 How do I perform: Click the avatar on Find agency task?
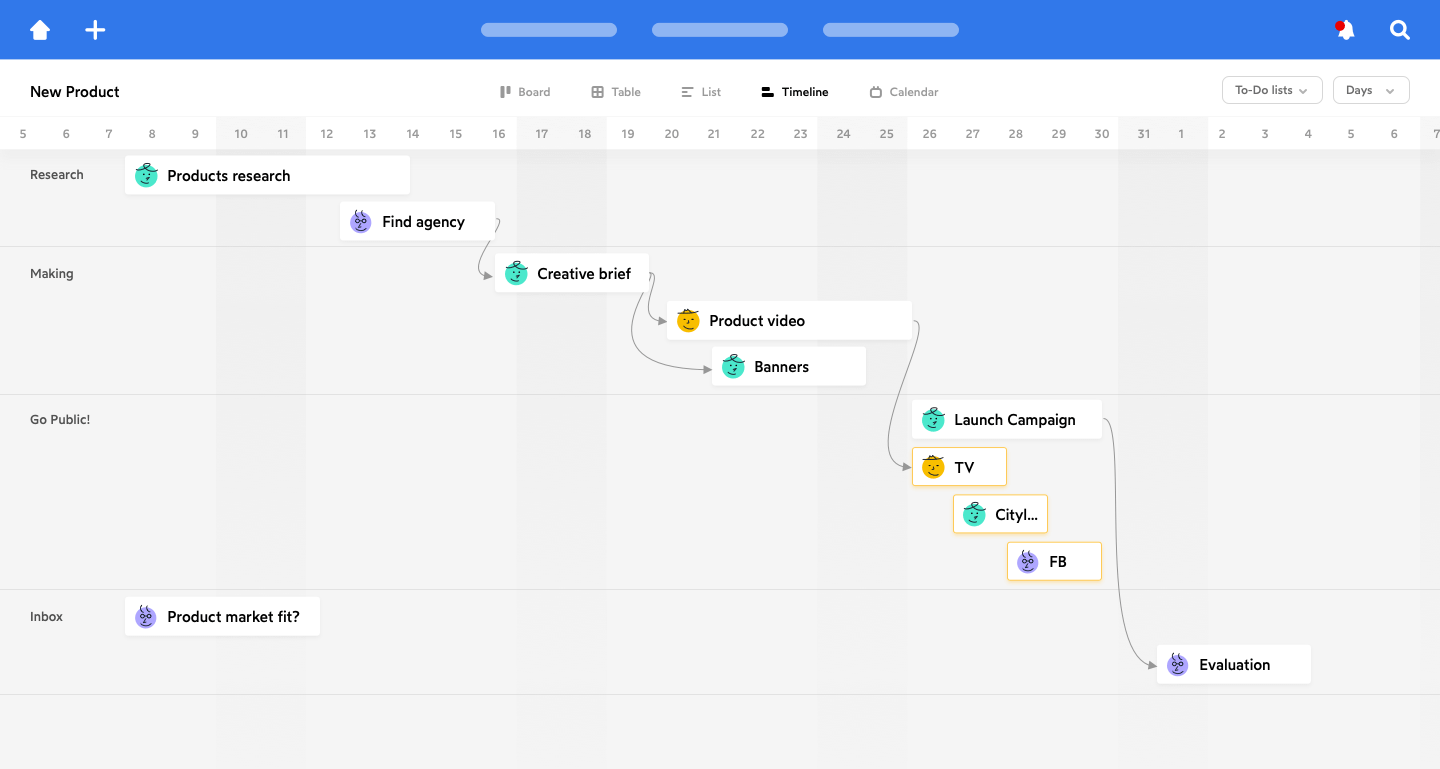(361, 222)
